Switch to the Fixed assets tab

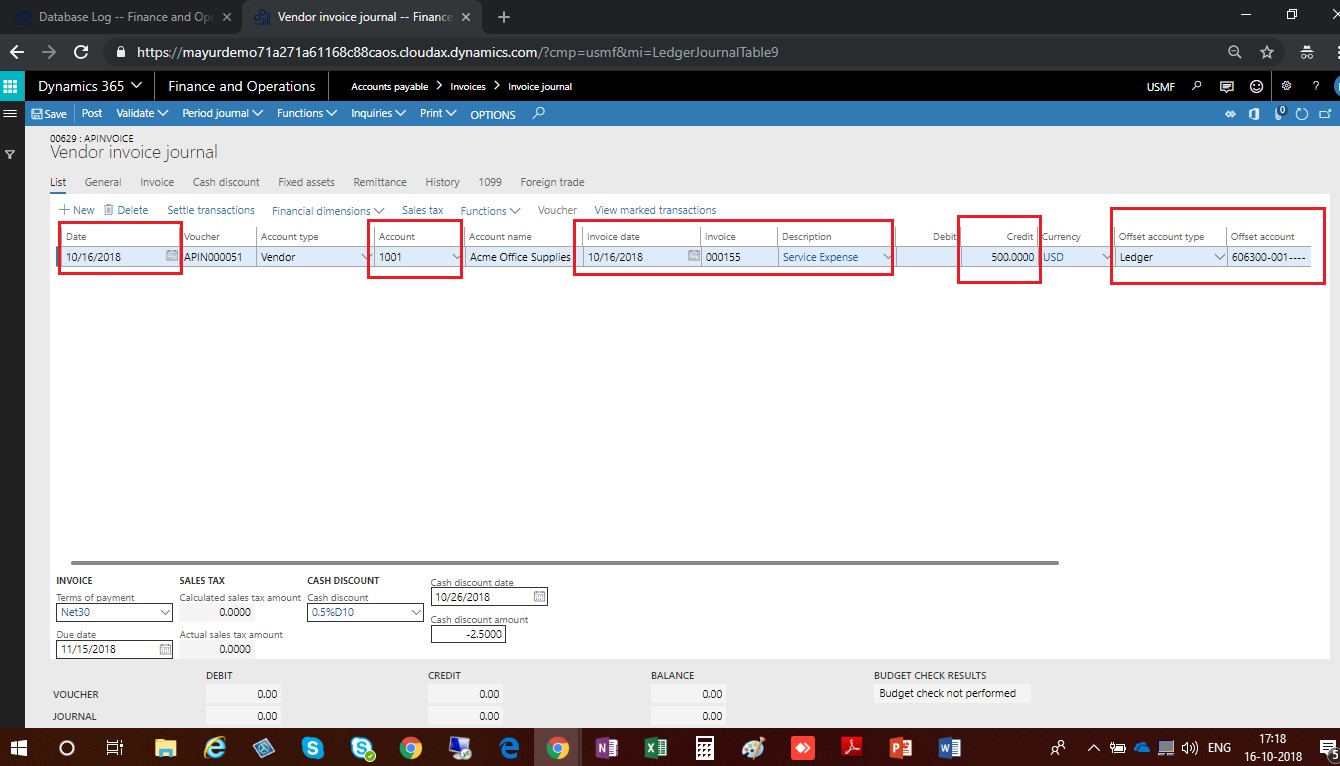pyautogui.click(x=306, y=182)
